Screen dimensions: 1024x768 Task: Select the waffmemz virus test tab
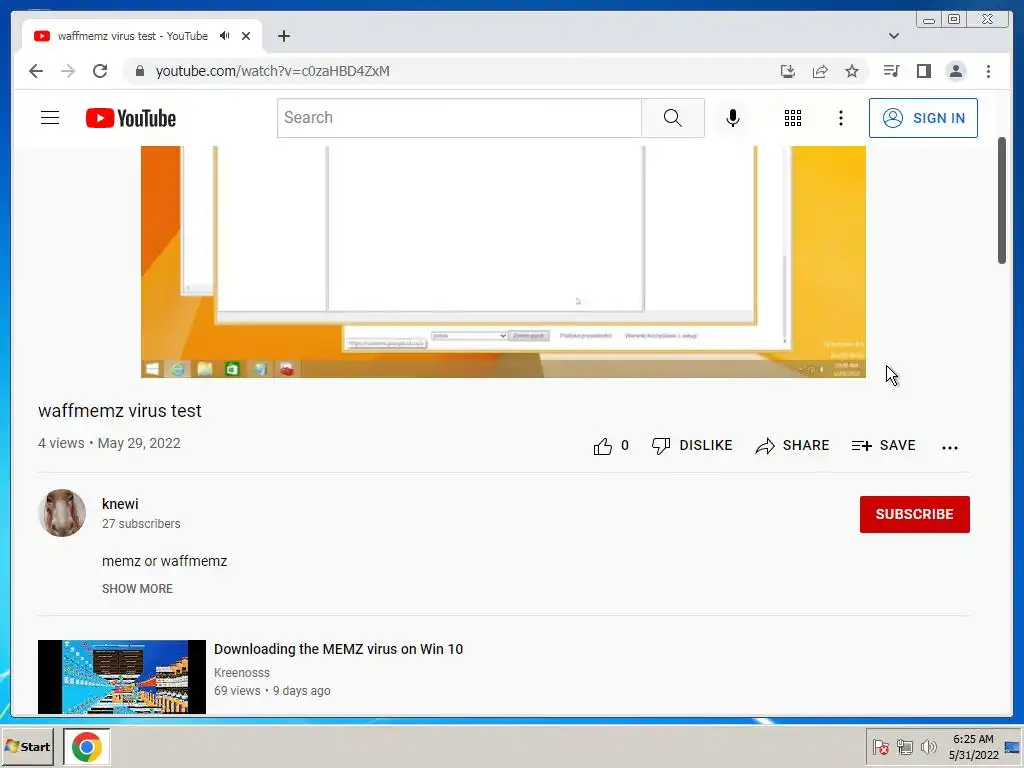(142, 36)
